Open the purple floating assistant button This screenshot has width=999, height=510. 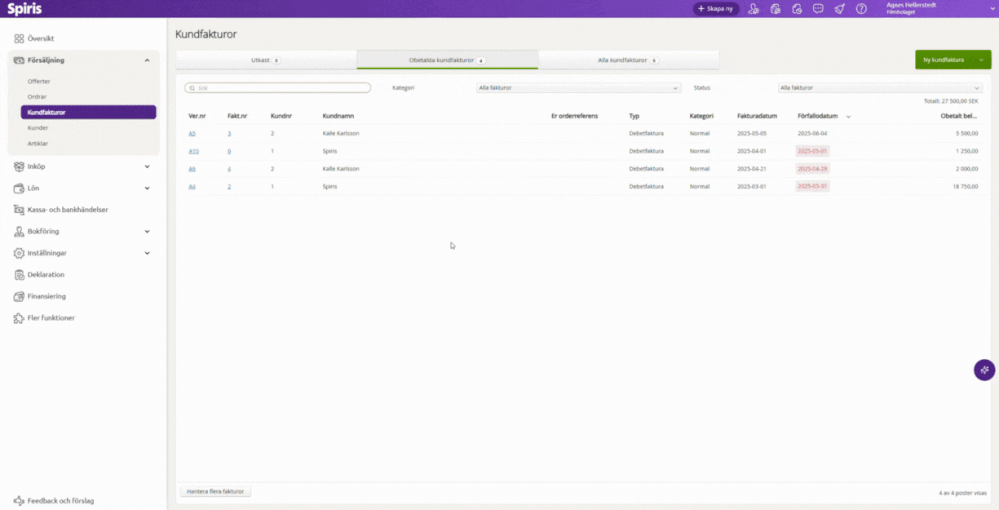984,370
